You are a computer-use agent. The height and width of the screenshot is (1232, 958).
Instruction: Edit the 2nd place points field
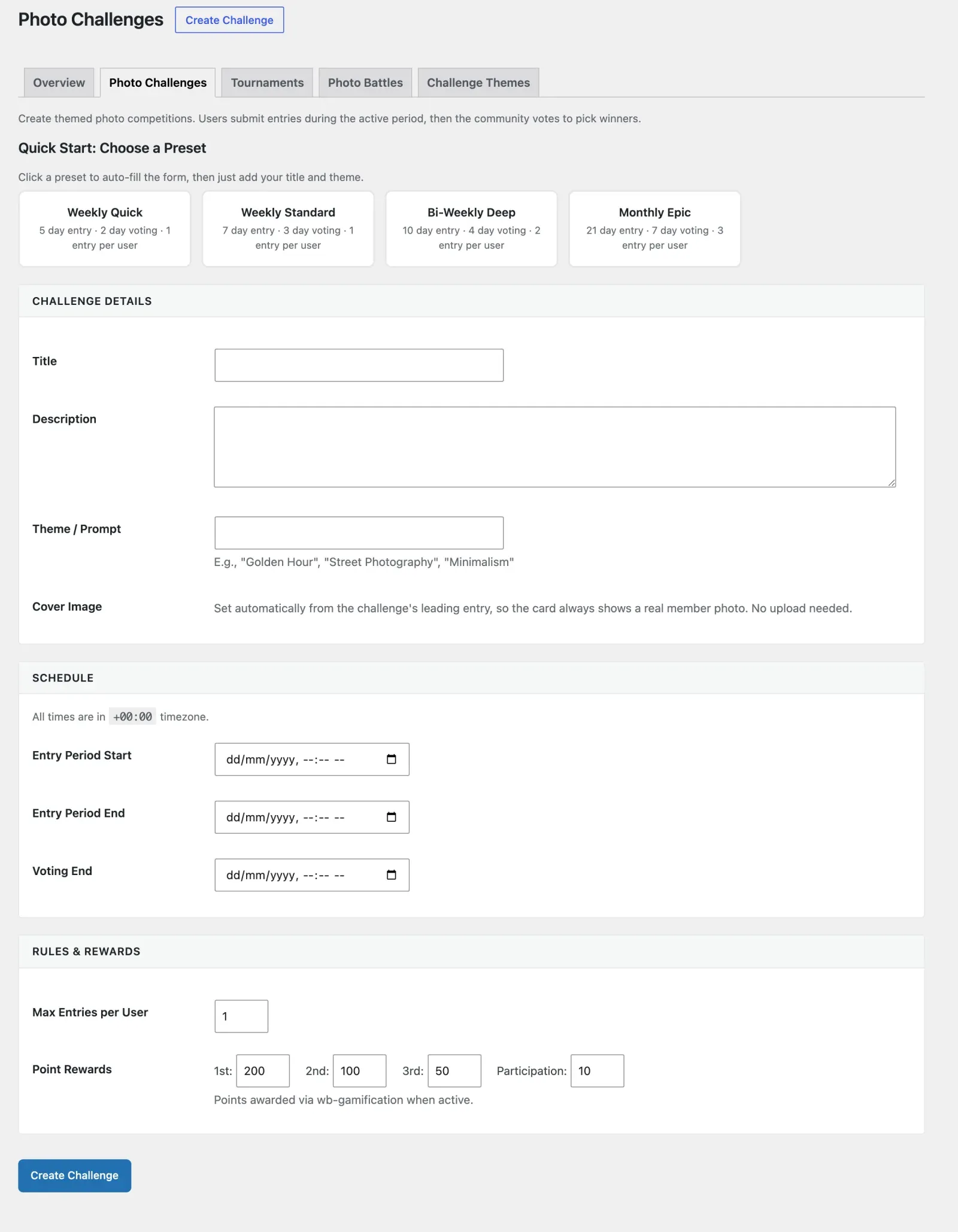click(359, 1071)
